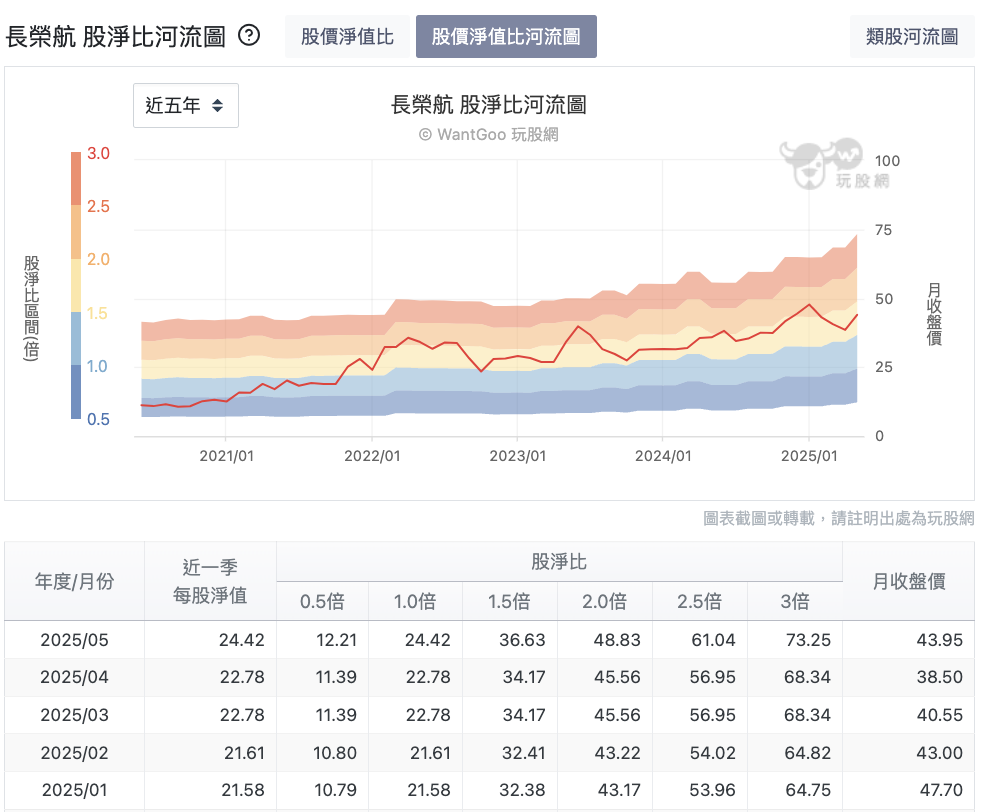Screen dimensions: 982x812
Task: Click the 1.5倍 column header
Action: 510,602
